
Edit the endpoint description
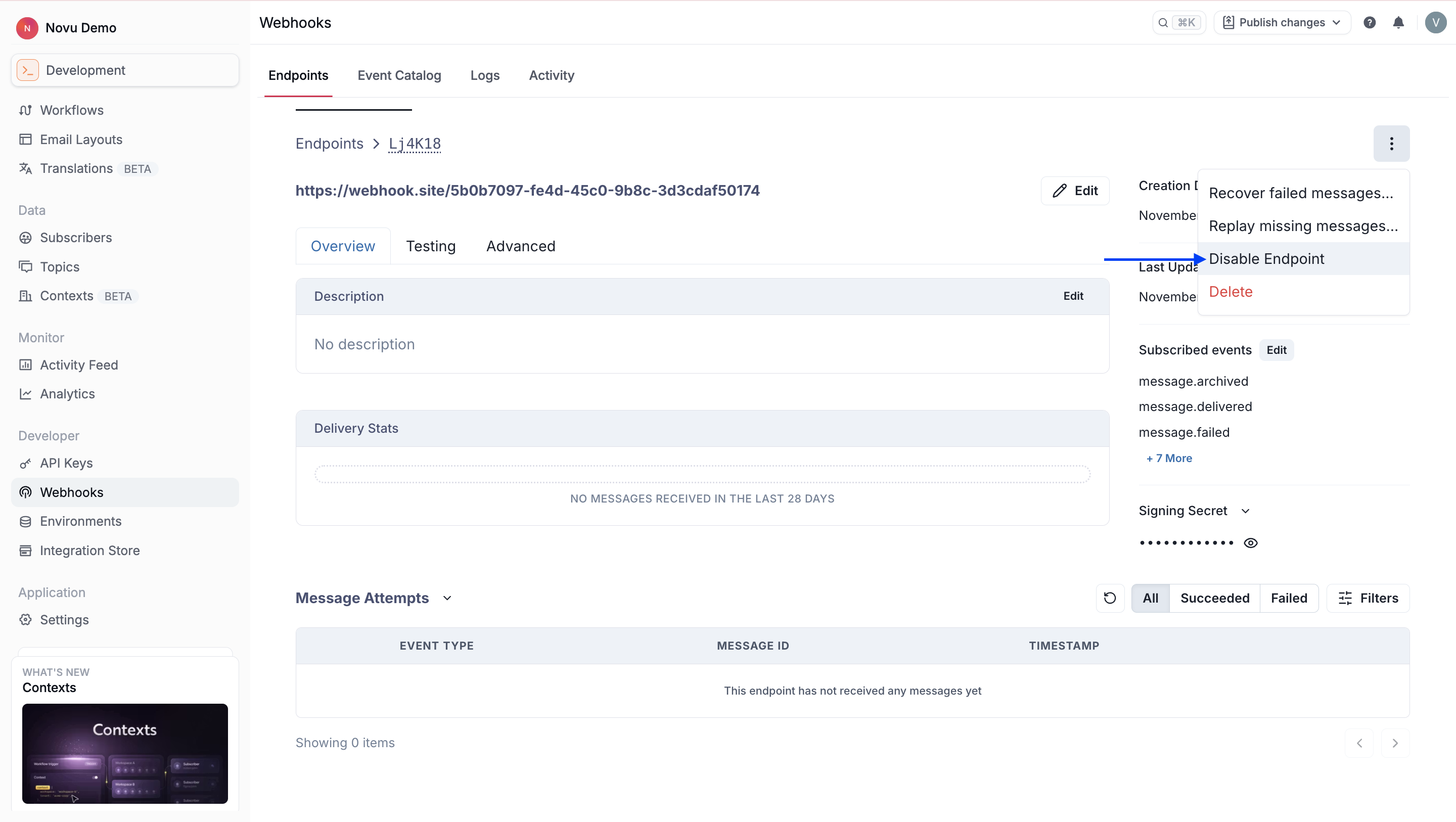point(1073,296)
